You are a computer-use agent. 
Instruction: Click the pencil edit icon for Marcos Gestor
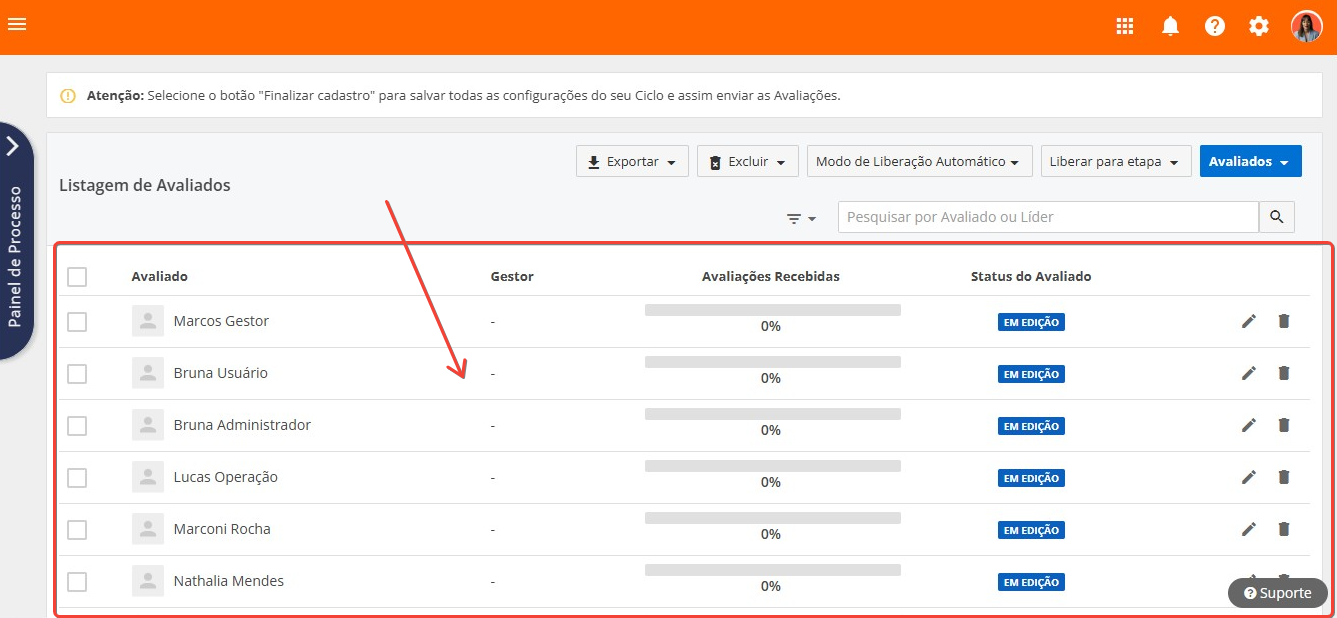1248,321
